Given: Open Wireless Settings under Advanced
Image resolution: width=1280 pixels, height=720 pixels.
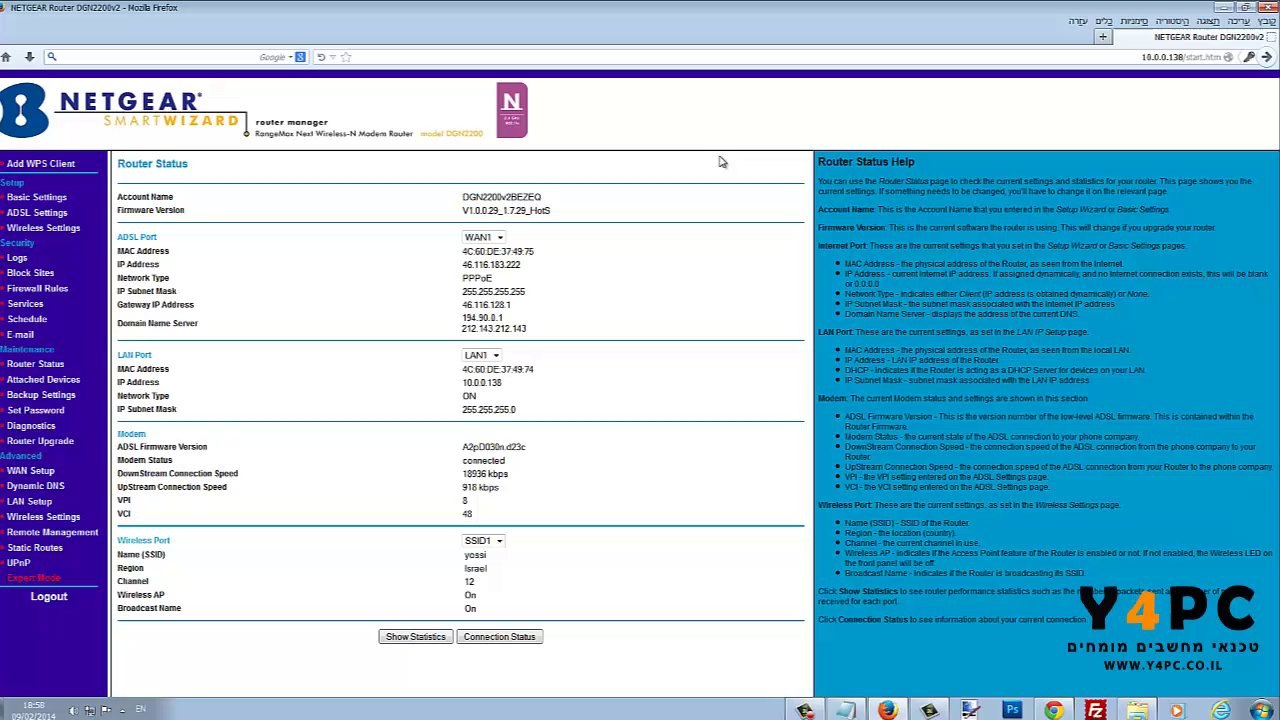Looking at the screenshot, I should (x=43, y=517).
